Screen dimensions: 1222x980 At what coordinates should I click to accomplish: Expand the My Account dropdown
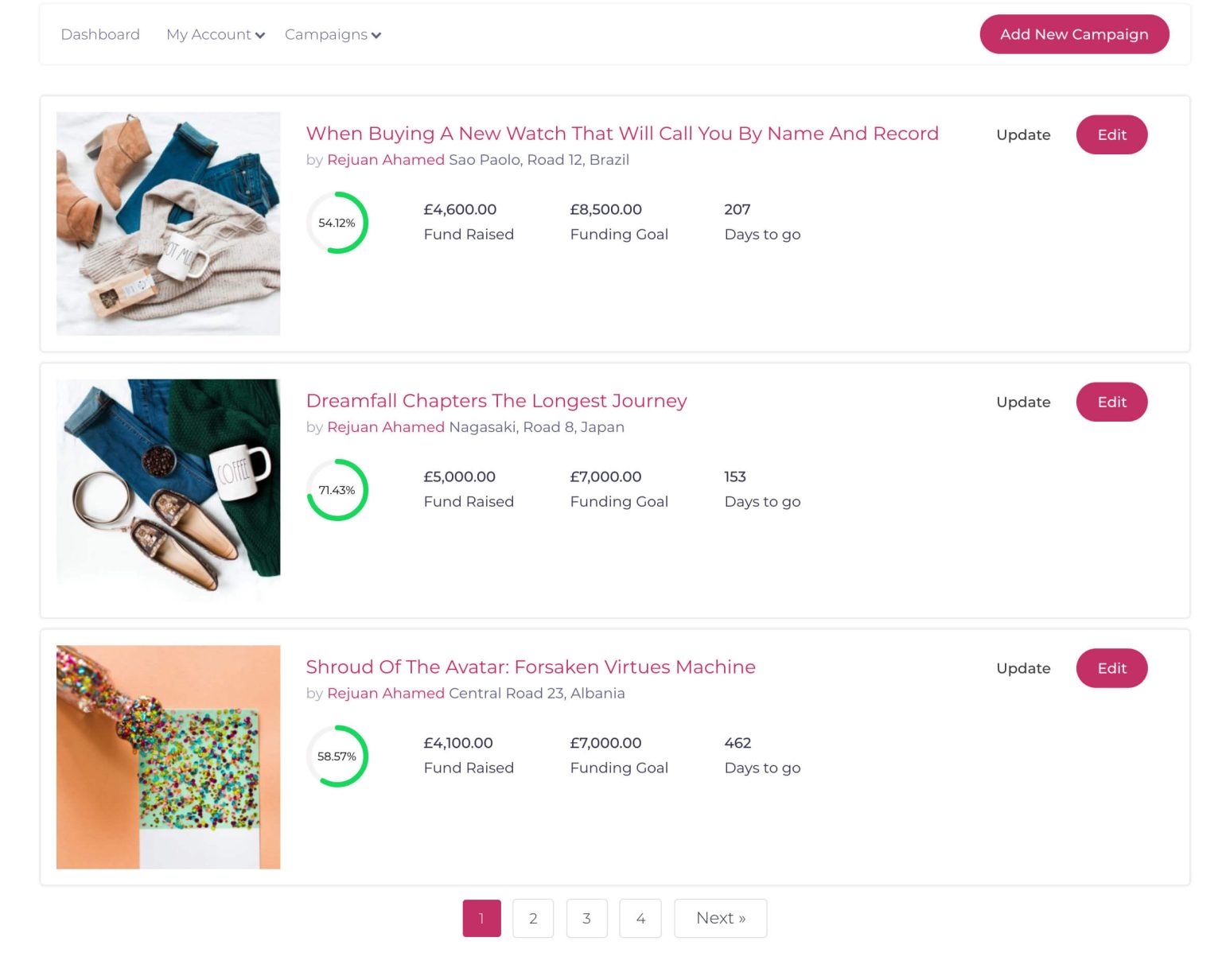point(215,34)
